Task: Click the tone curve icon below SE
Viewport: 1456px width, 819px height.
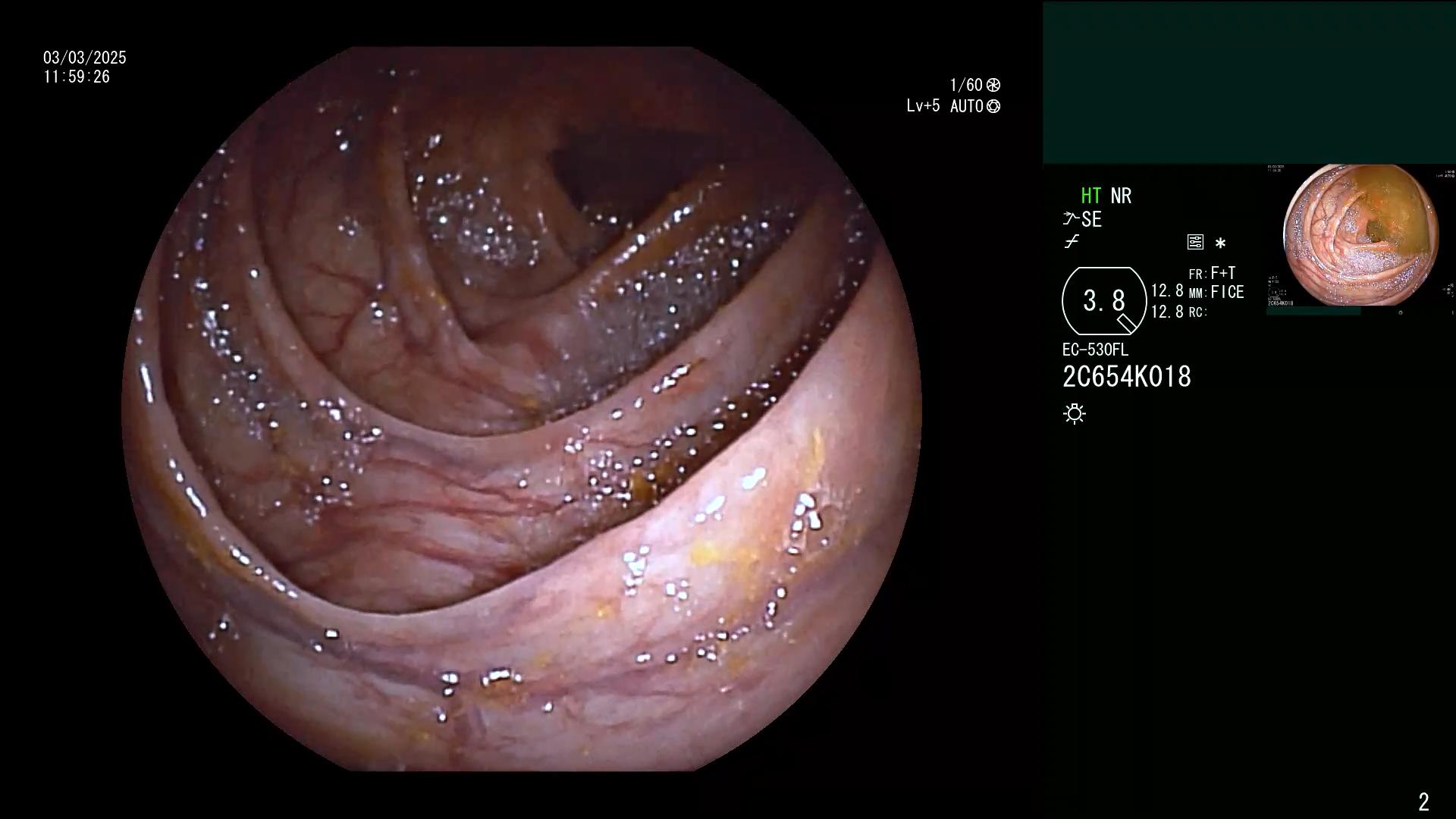Action: tap(1072, 242)
